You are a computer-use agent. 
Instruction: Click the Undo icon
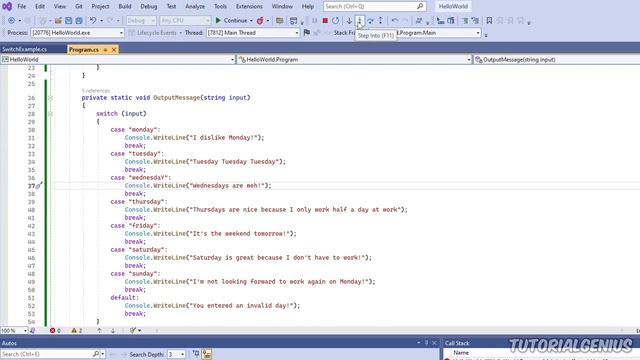point(93,20)
